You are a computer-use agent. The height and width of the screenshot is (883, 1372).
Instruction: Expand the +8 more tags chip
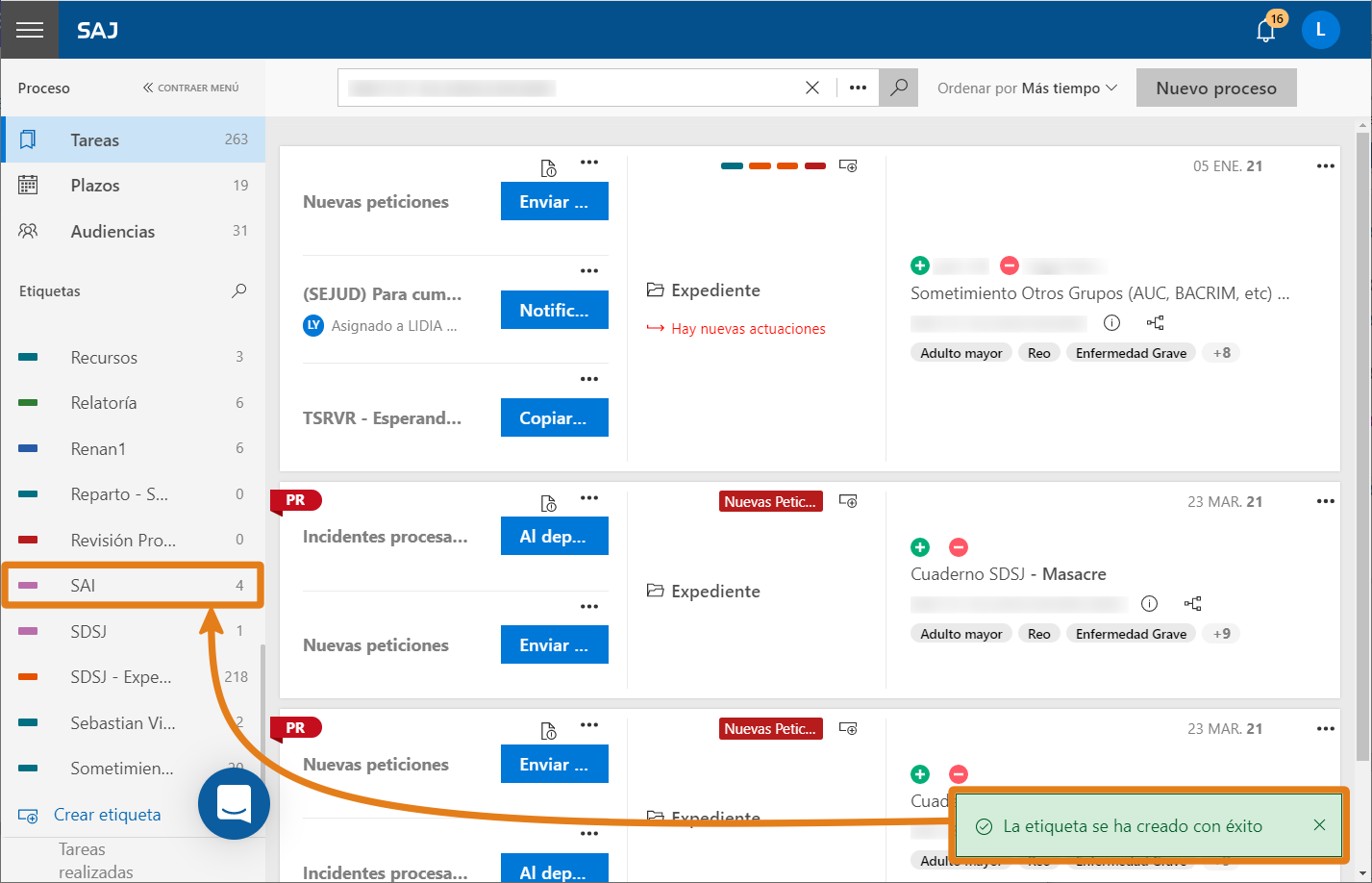coord(1221,353)
